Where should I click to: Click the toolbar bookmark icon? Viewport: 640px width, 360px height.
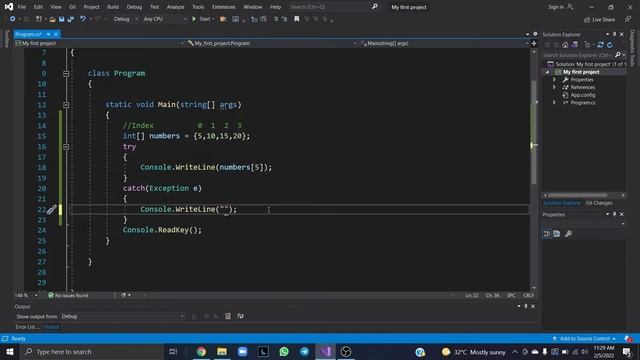(297, 19)
